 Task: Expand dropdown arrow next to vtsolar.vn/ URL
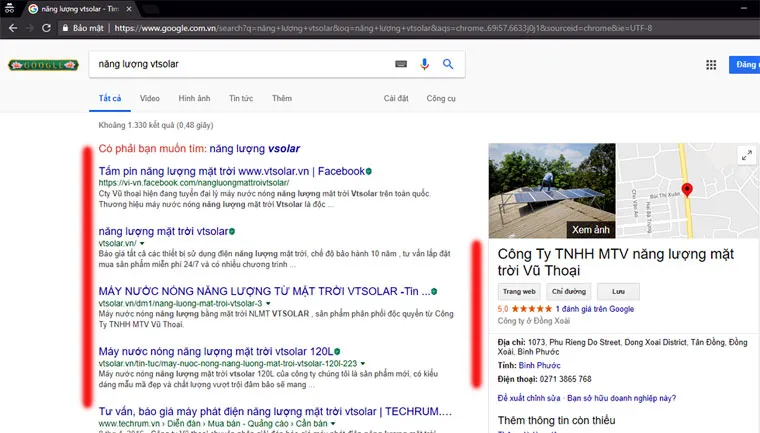[142, 243]
